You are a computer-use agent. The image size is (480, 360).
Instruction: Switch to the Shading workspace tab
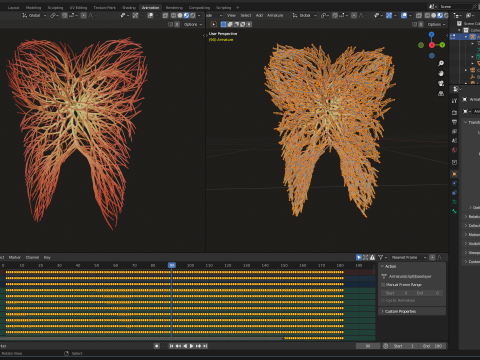(129, 7)
